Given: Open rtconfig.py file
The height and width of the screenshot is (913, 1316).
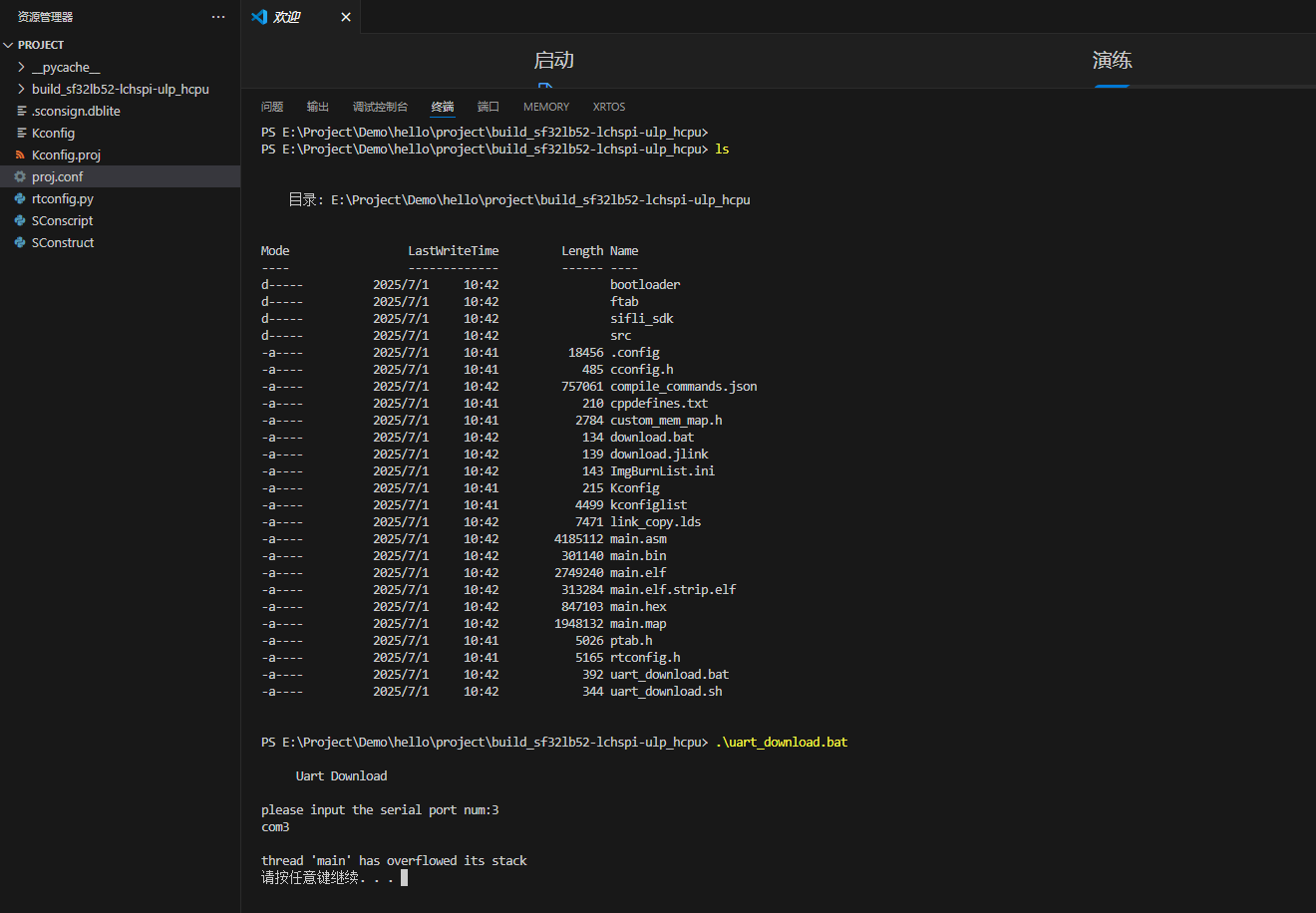Looking at the screenshot, I should point(120,198).
